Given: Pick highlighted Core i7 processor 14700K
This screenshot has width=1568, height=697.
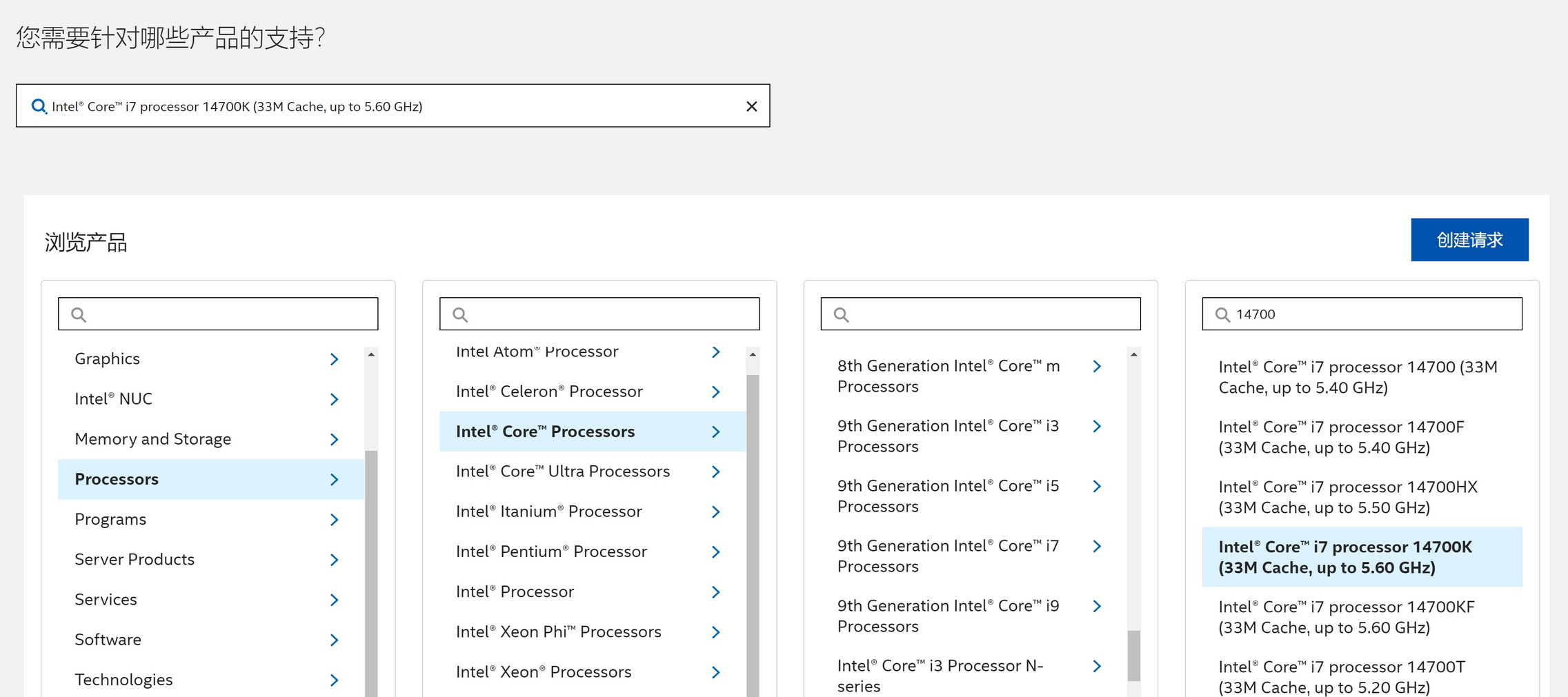Looking at the screenshot, I should [1362, 557].
